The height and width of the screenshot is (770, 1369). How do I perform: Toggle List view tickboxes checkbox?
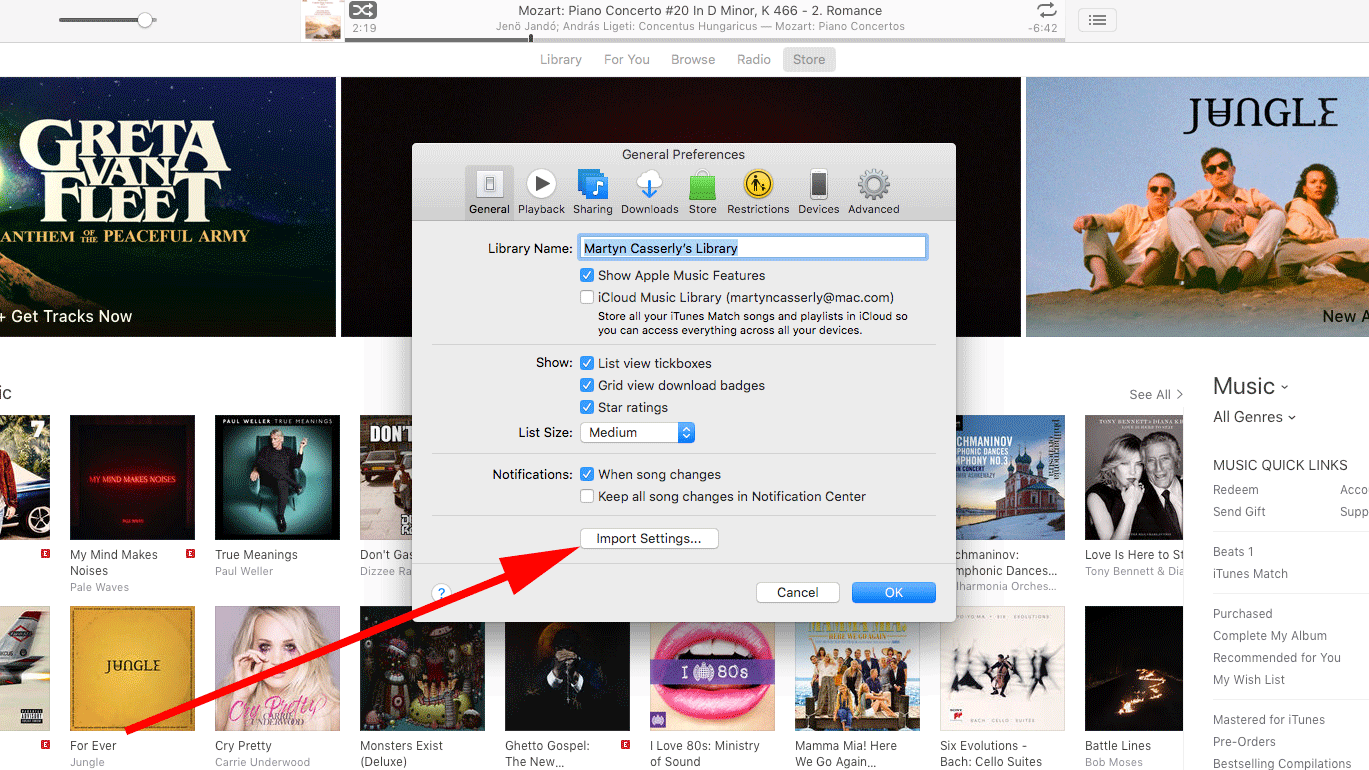click(587, 363)
